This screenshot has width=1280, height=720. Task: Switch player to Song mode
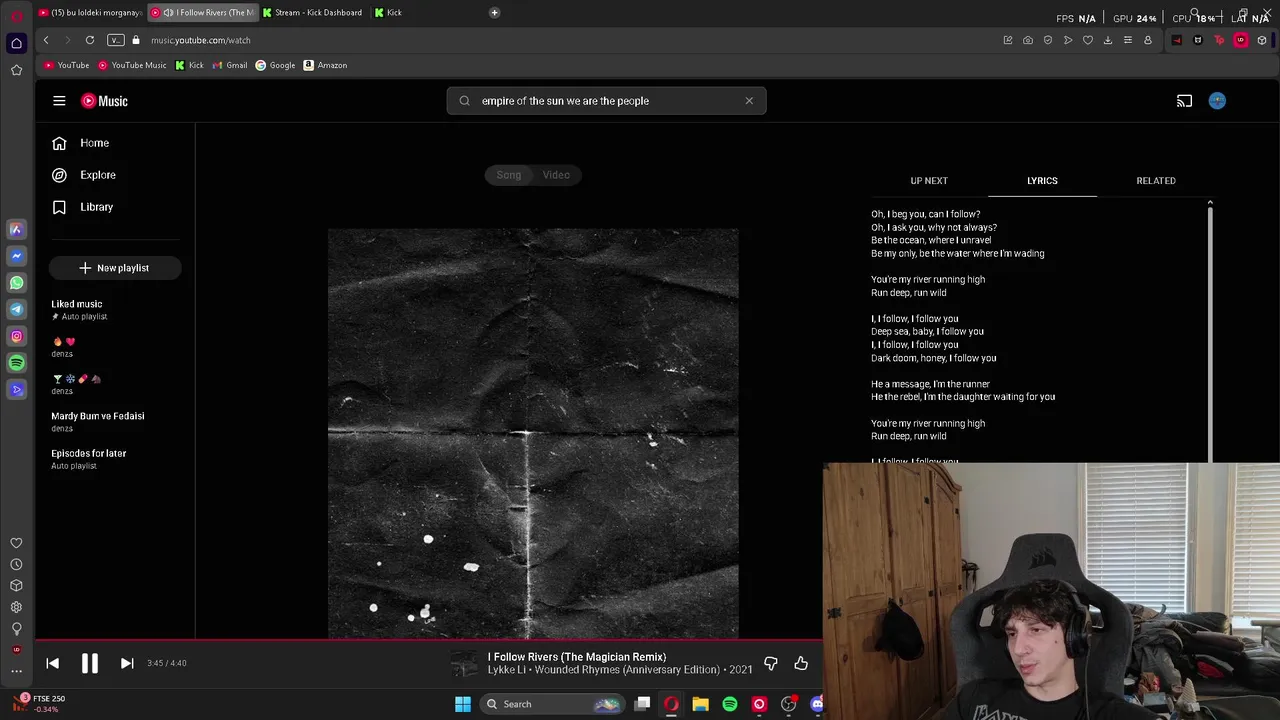(509, 175)
